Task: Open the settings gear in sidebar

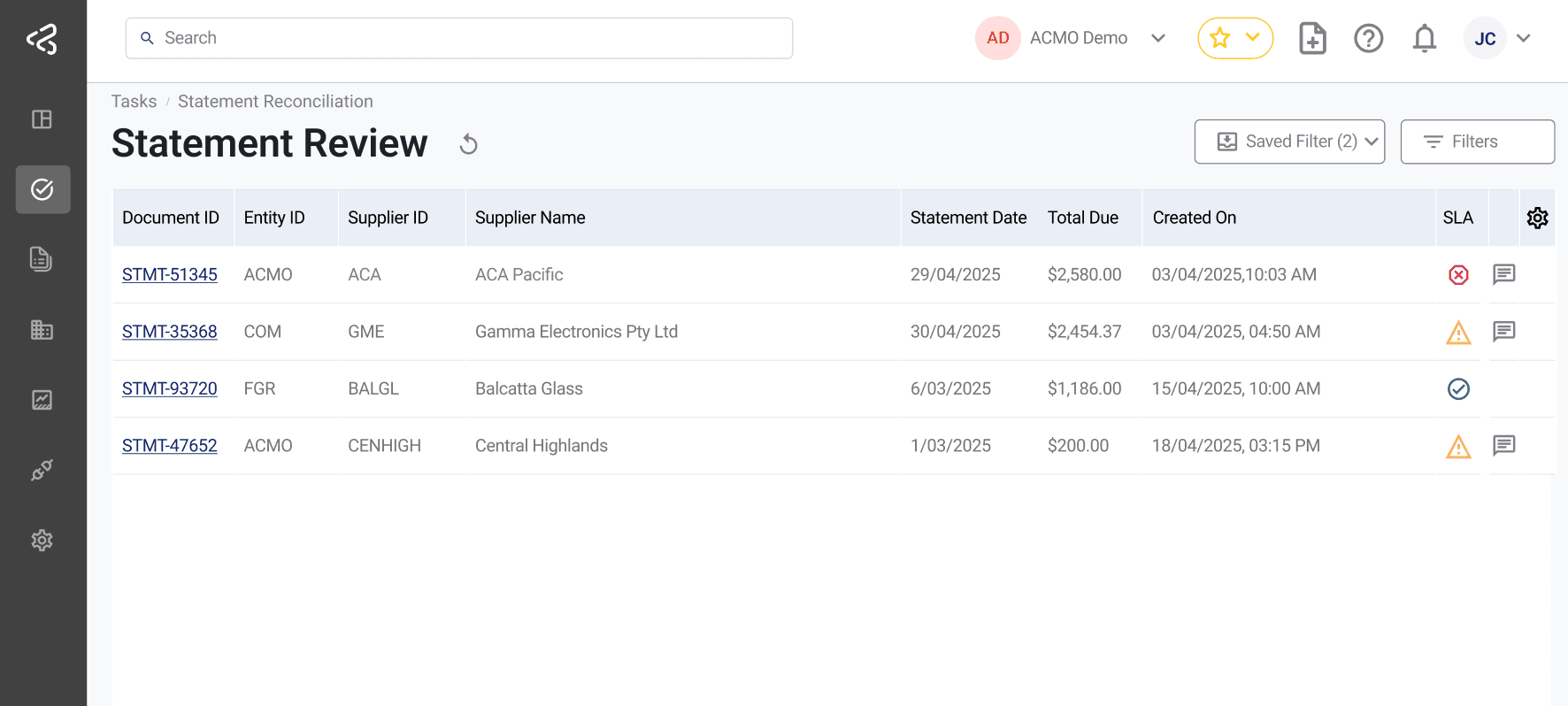Action: [42, 541]
